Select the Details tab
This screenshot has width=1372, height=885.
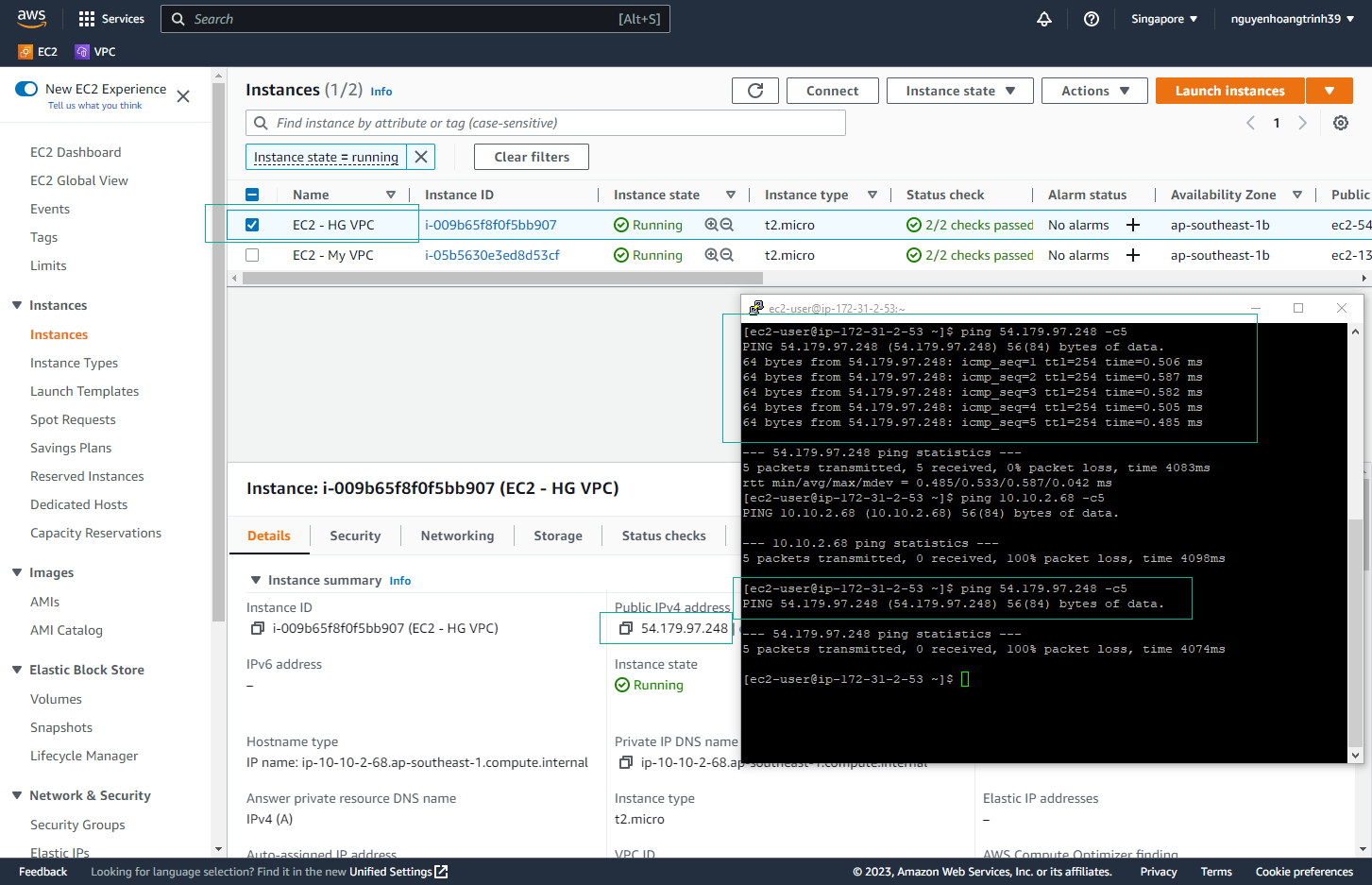[x=269, y=536]
